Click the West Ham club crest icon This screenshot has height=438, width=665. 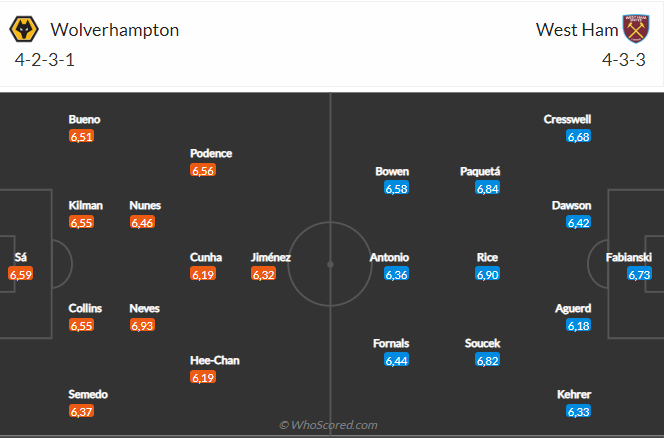pos(637,29)
